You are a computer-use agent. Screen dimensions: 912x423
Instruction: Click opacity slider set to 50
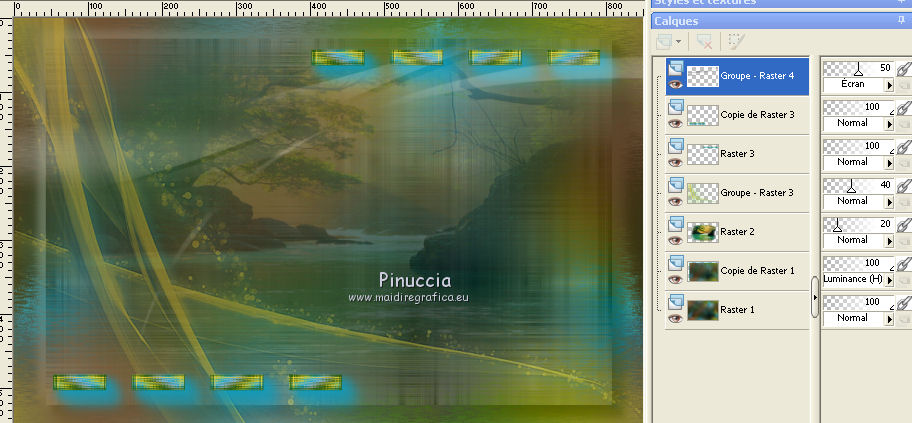pos(858,69)
